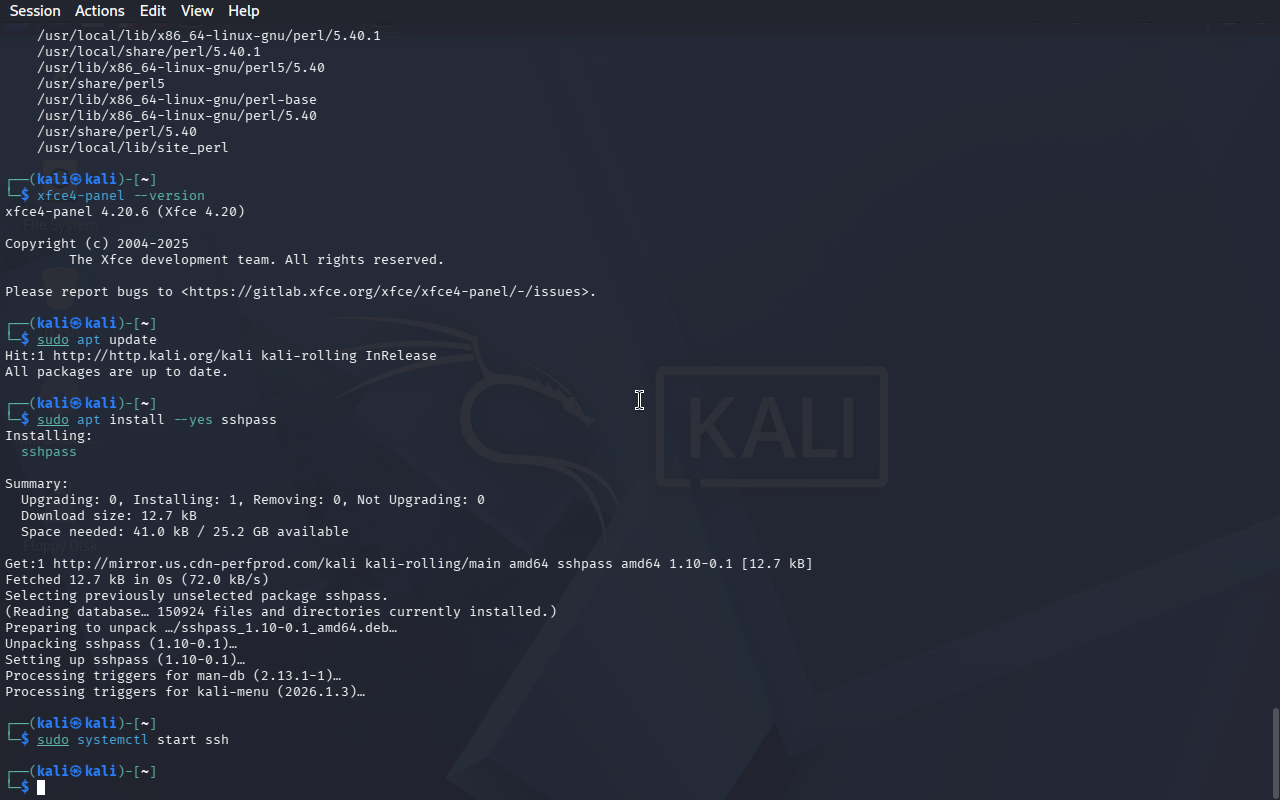Click the /usr/local/lib/site_perl path line
Screen dimensions: 1280x800
pos(133,148)
